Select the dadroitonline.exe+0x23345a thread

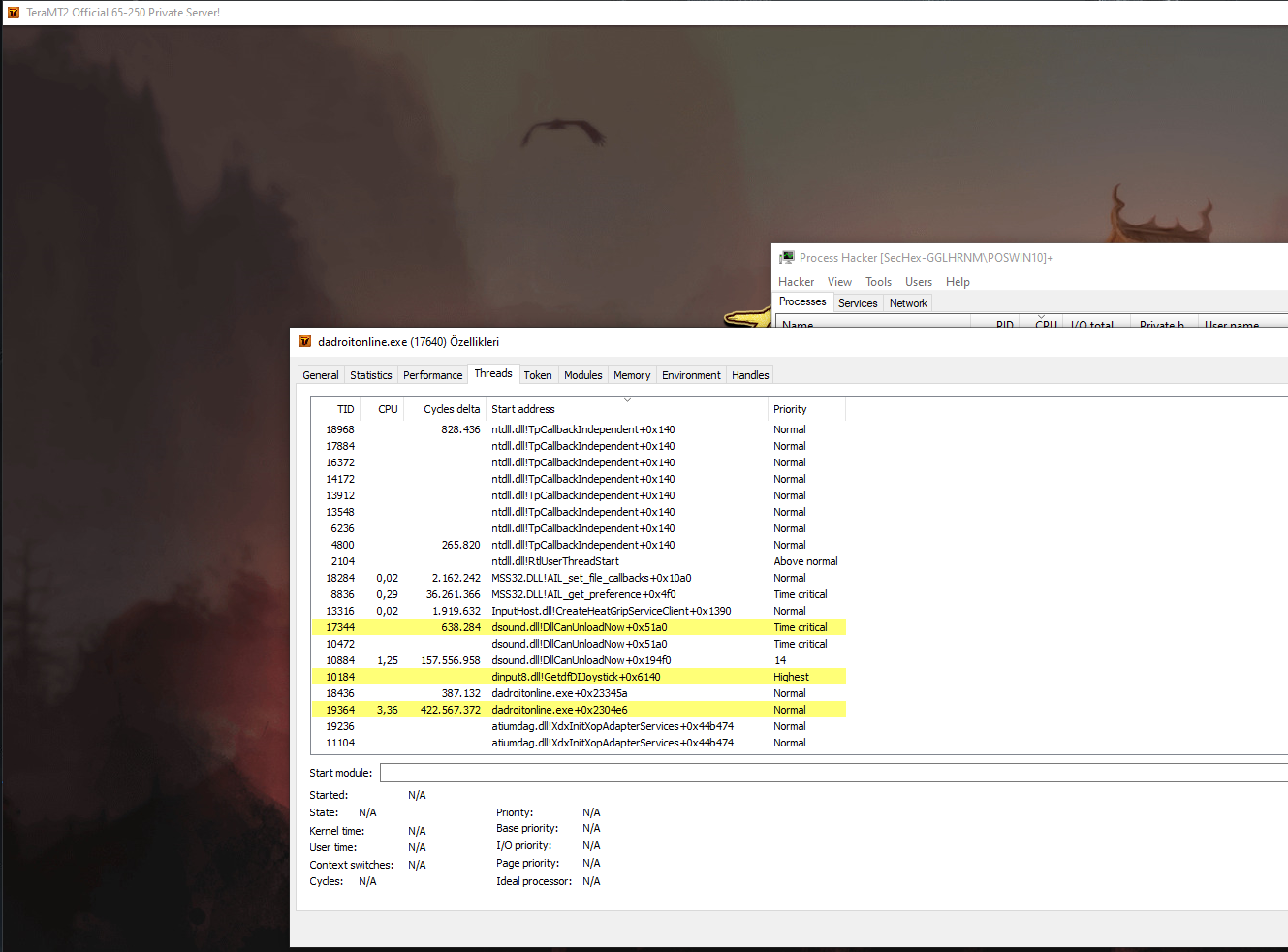[x=579, y=693]
